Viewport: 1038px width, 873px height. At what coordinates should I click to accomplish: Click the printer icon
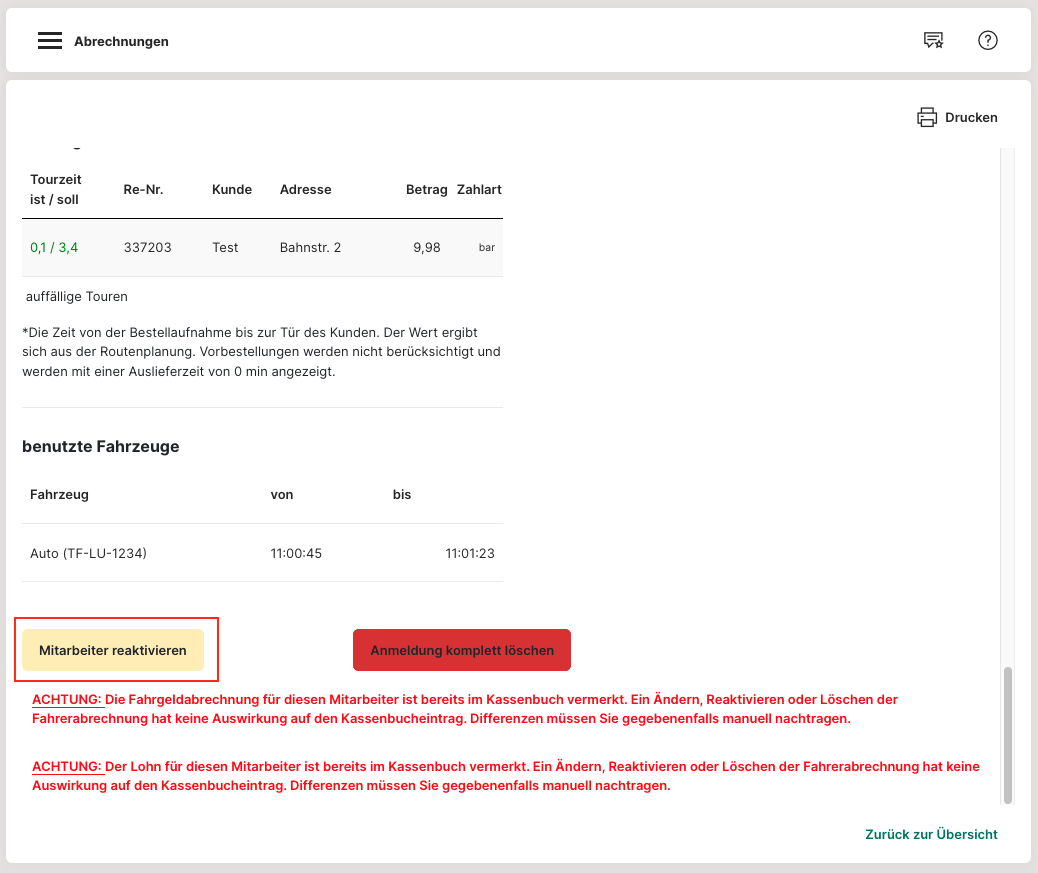(927, 117)
